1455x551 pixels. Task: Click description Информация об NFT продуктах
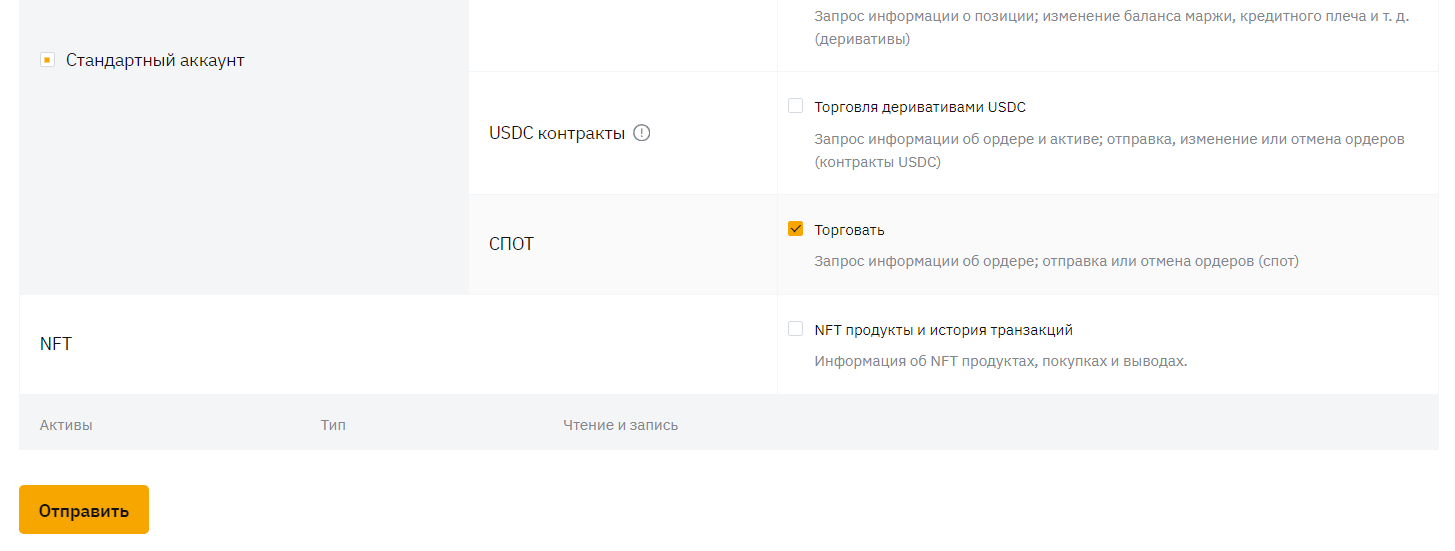1001,361
